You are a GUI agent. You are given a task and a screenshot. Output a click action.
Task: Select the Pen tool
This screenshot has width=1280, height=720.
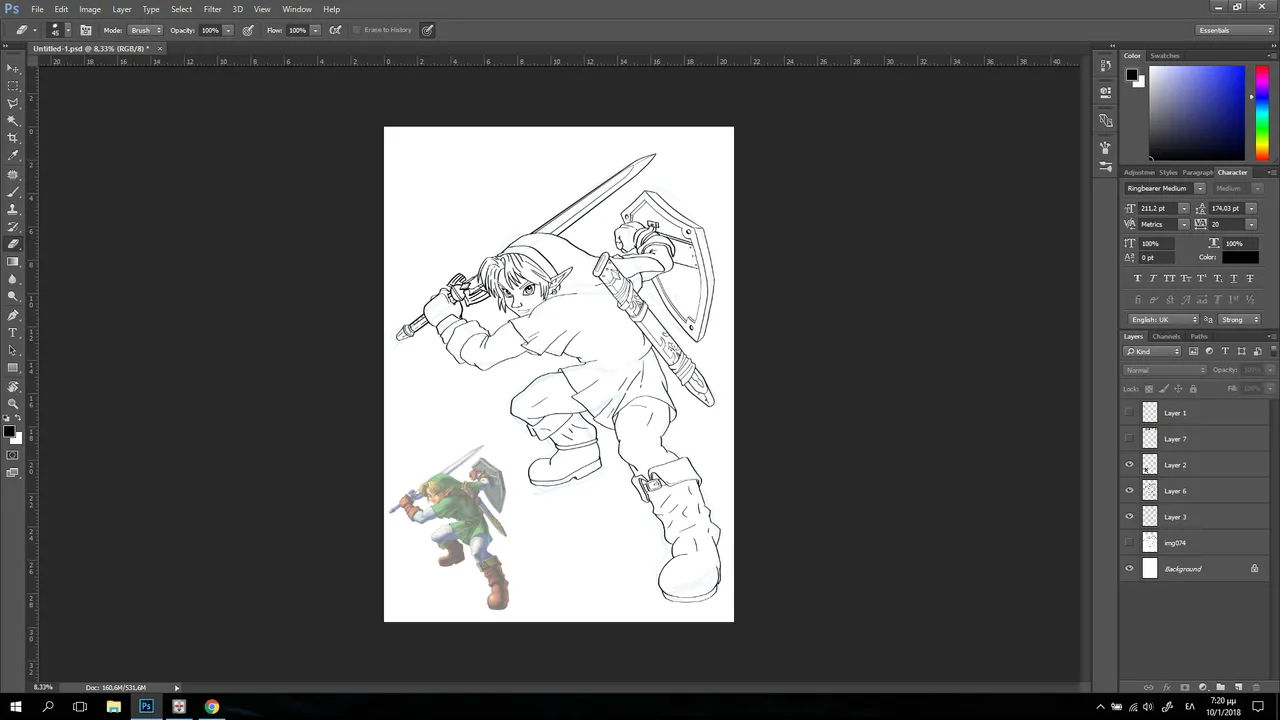click(x=13, y=315)
